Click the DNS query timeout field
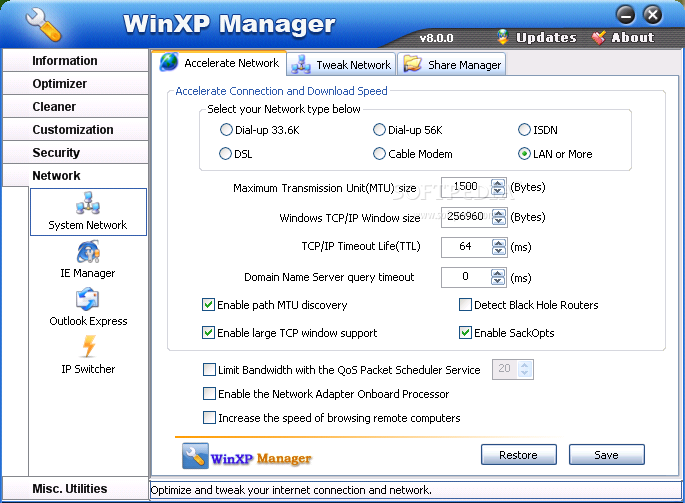This screenshot has height=503, width=685. [x=466, y=278]
